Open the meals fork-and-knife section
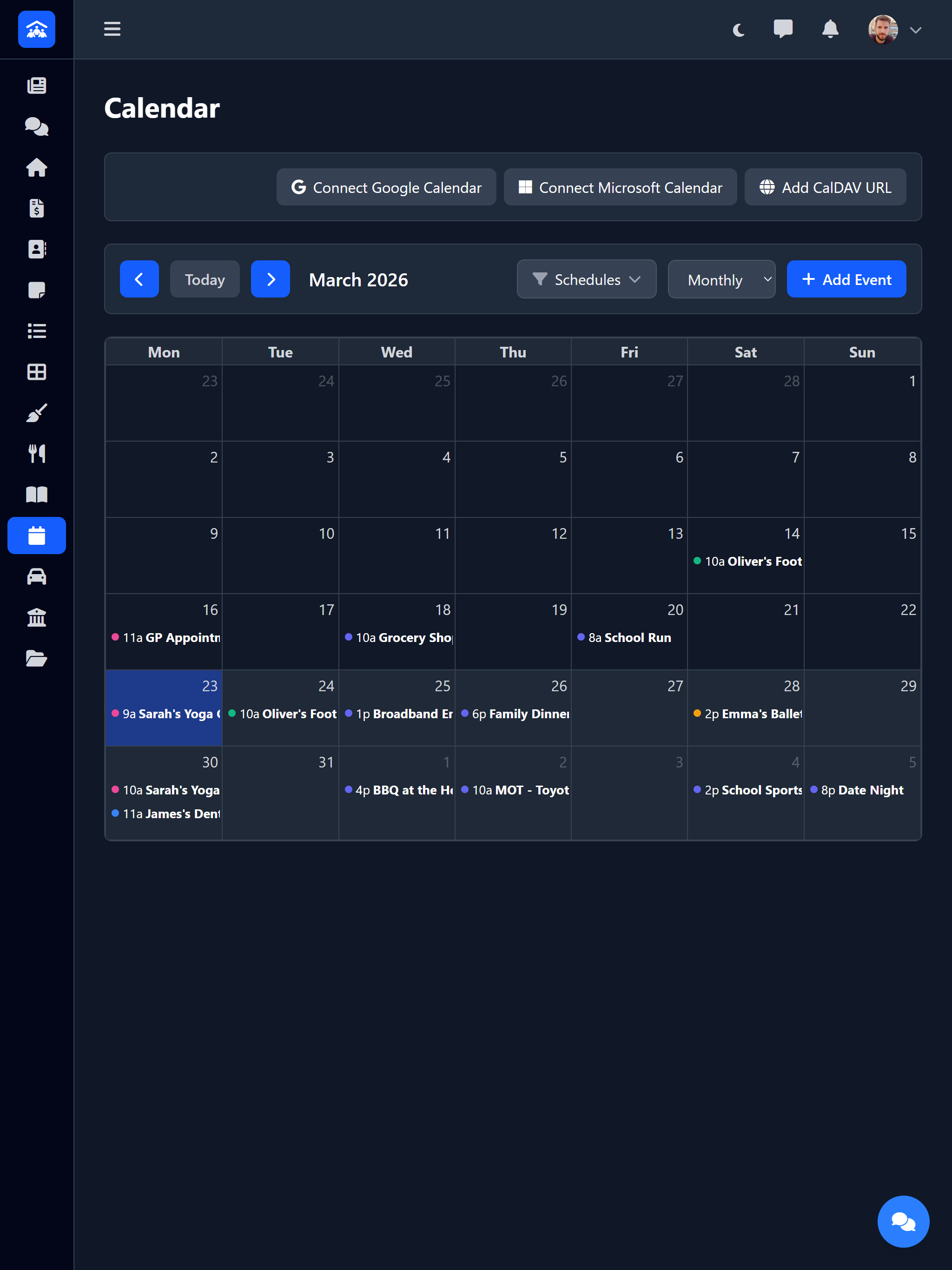The image size is (952, 1270). (37, 453)
